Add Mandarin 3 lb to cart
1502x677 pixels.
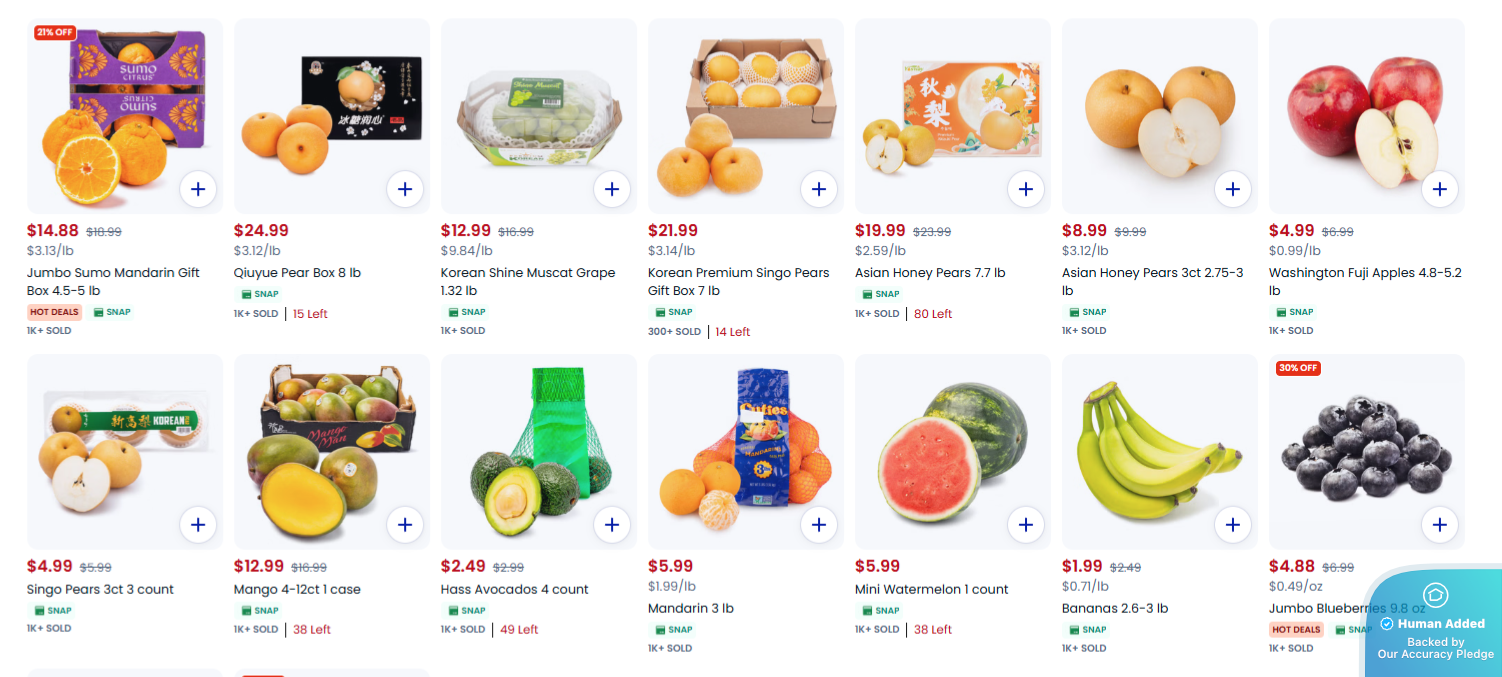(x=819, y=524)
